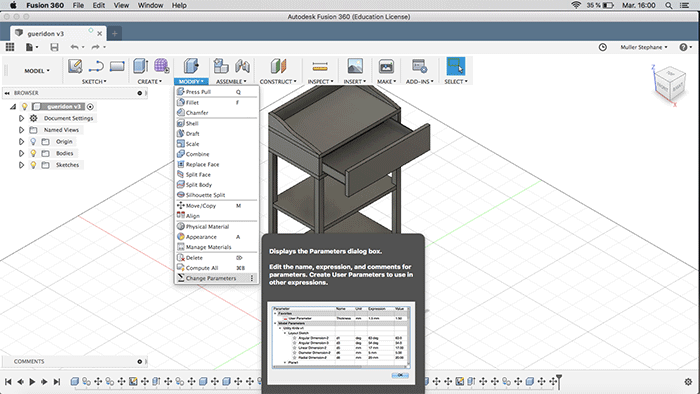Play the timeline

coord(32,382)
